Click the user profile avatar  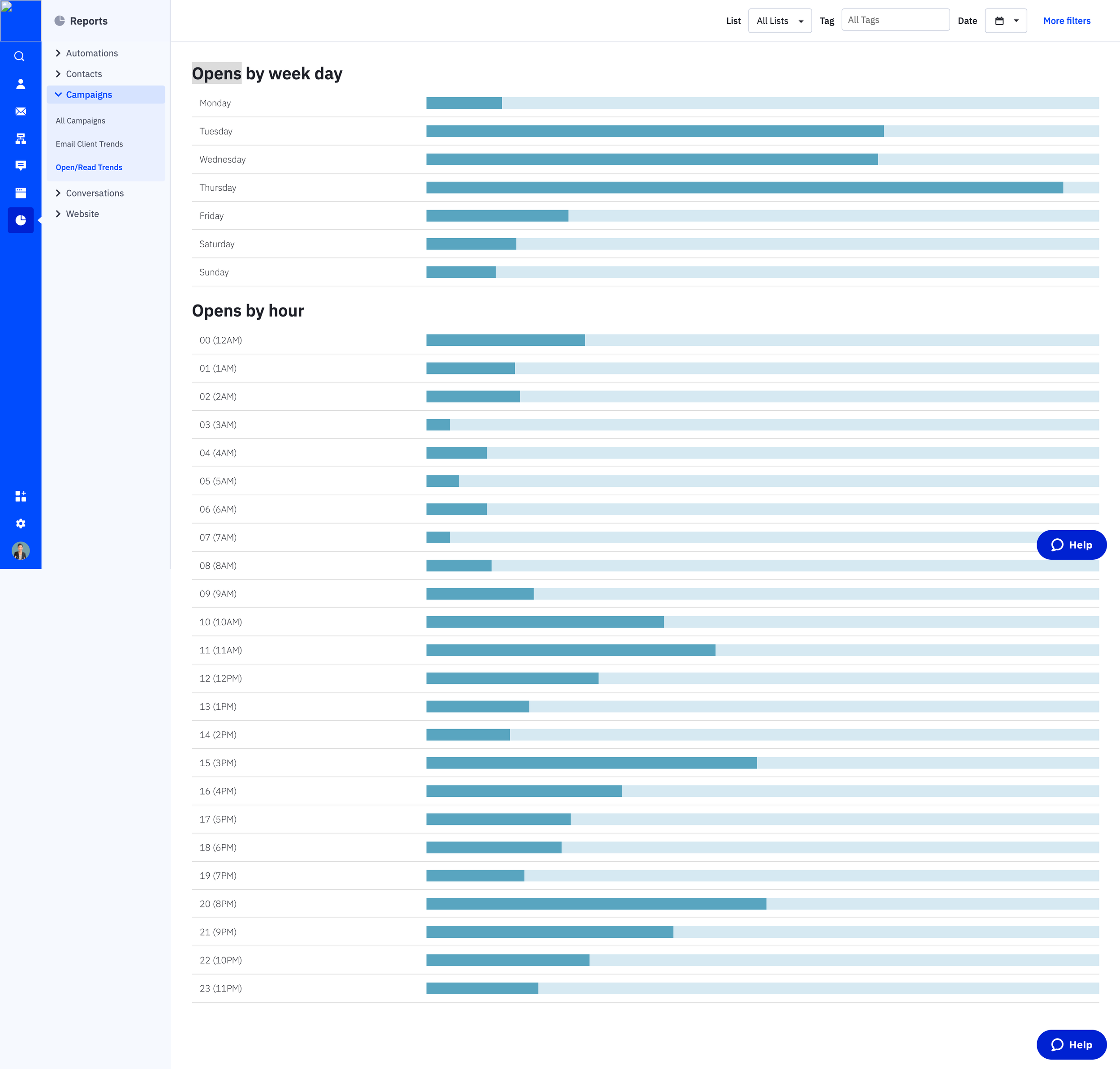point(21,550)
